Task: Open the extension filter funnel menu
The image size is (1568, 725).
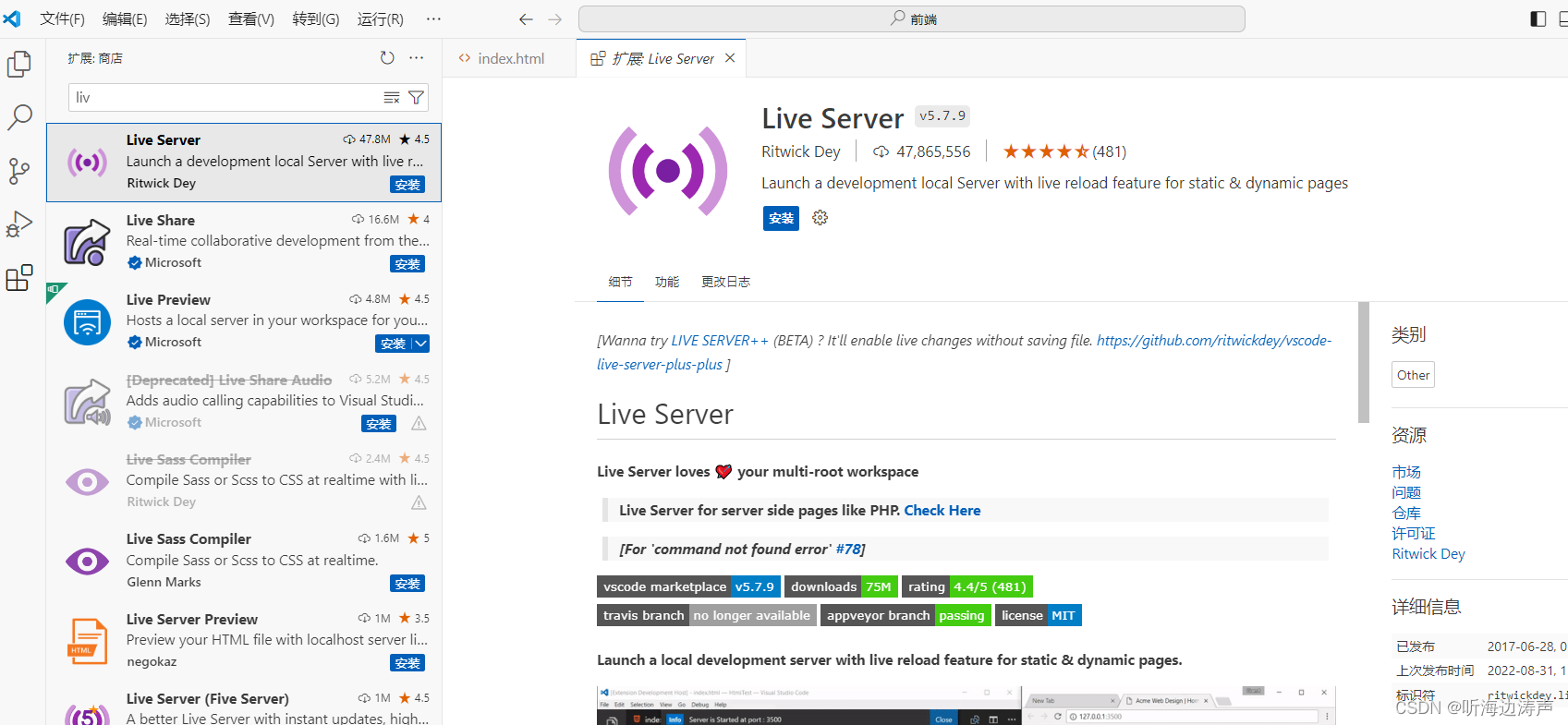Action: tap(416, 97)
